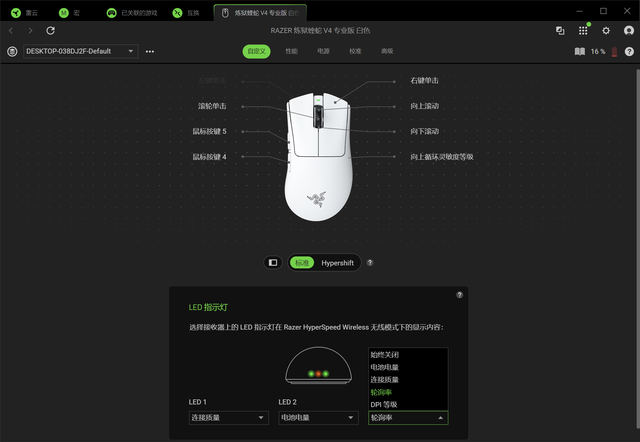Click the LED 指示灯 heading
640x442 pixels.
click(x=208, y=307)
